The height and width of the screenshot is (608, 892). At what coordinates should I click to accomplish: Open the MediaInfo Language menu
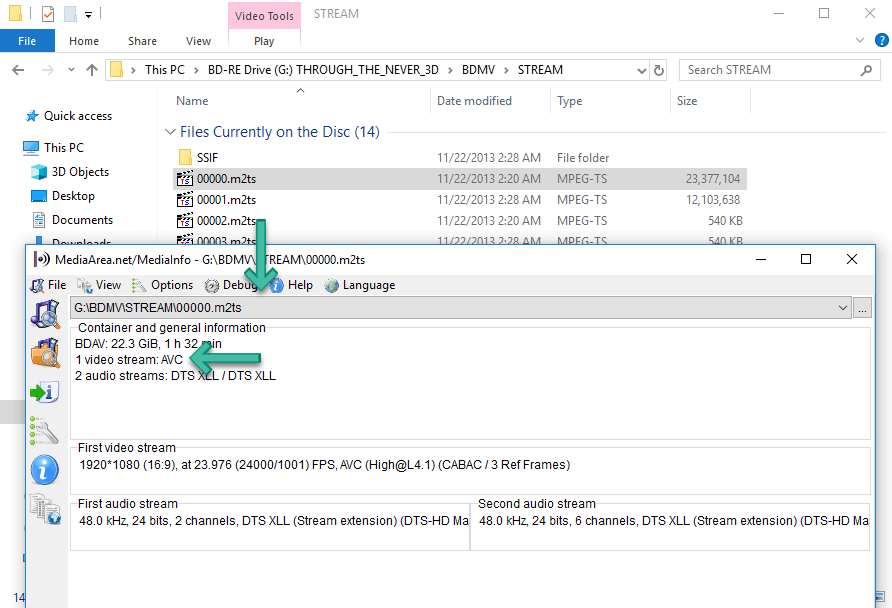click(x=360, y=285)
